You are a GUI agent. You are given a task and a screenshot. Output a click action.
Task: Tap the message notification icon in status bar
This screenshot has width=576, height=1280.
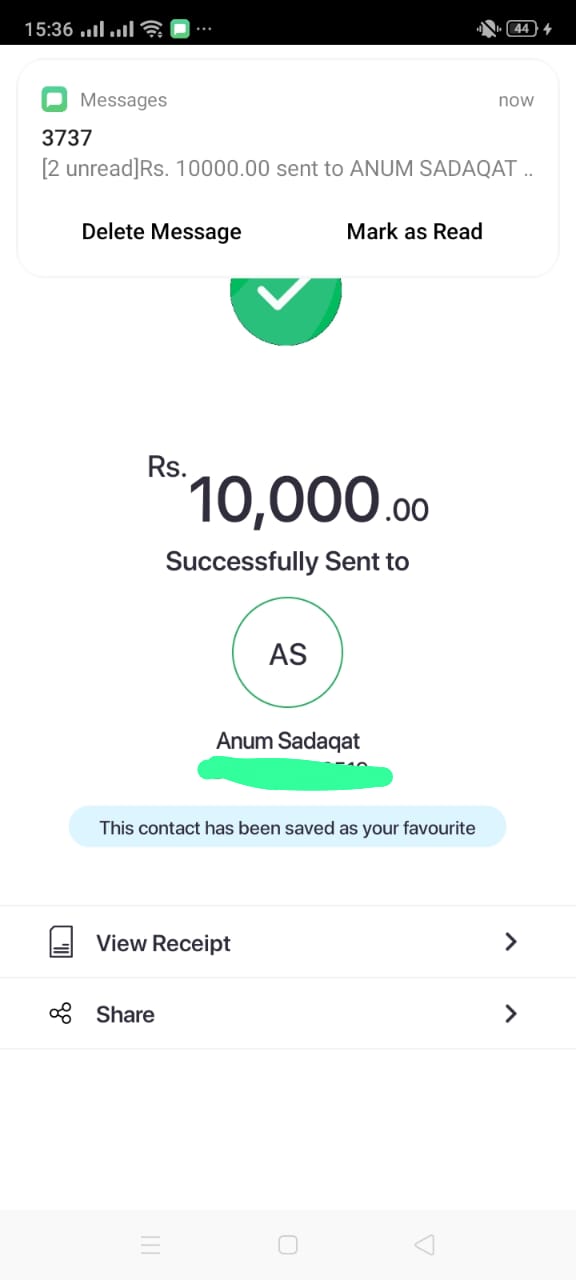(180, 29)
